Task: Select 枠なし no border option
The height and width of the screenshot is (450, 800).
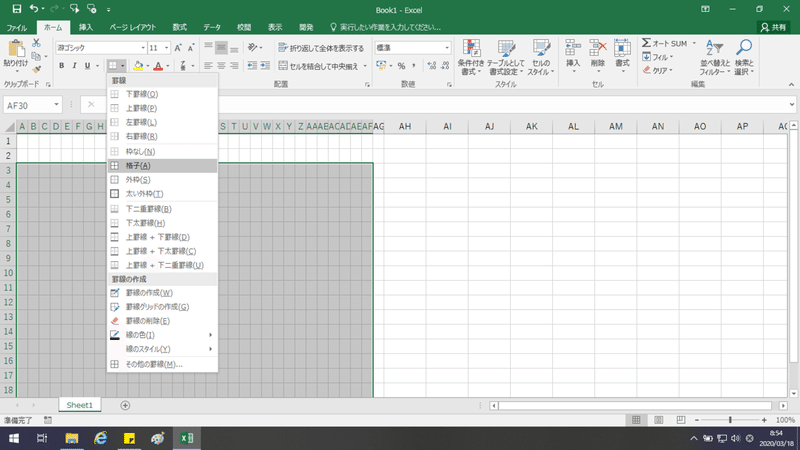Action: [162, 152]
